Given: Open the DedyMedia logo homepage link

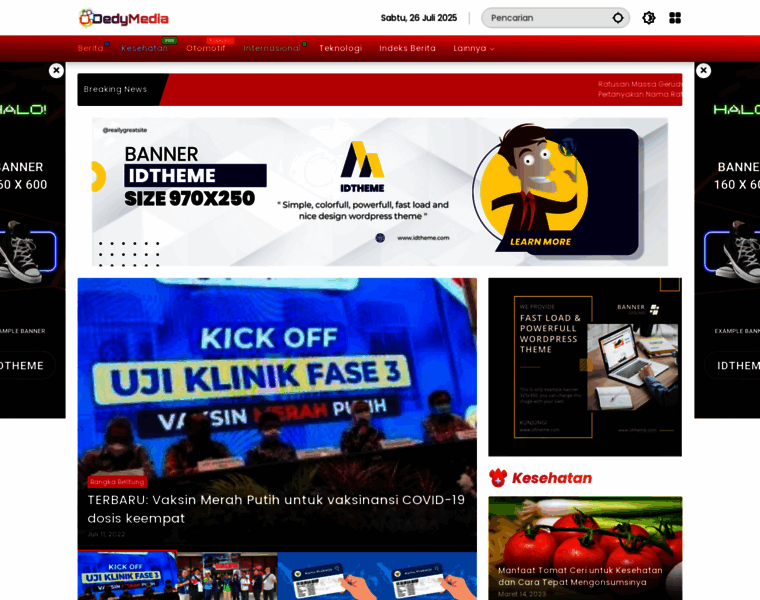Looking at the screenshot, I should tap(124, 18).
